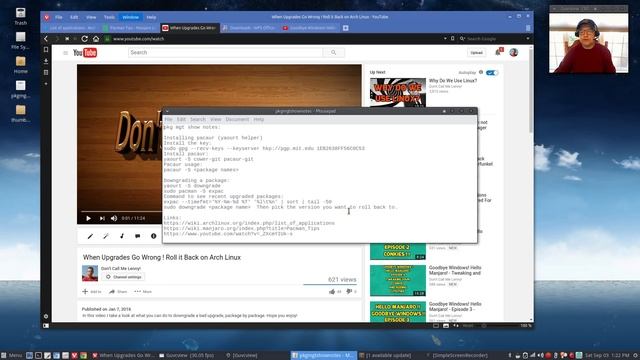Play the video

(88, 218)
